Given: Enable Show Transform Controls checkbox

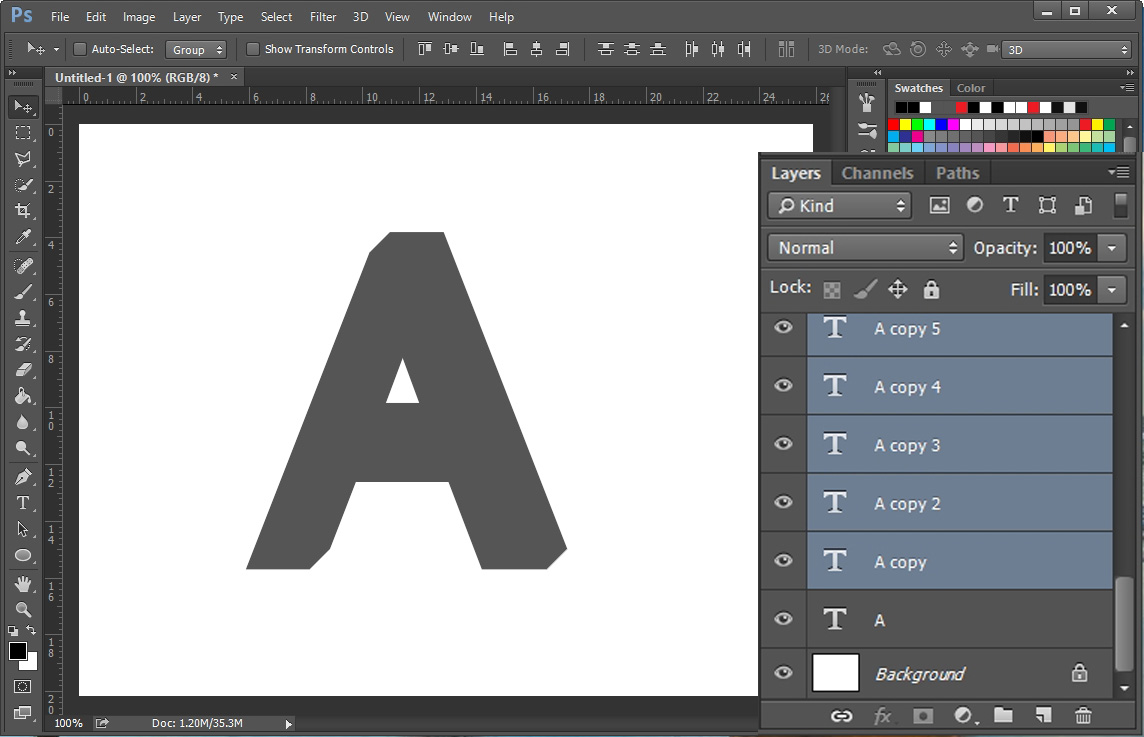Looking at the screenshot, I should [253, 49].
